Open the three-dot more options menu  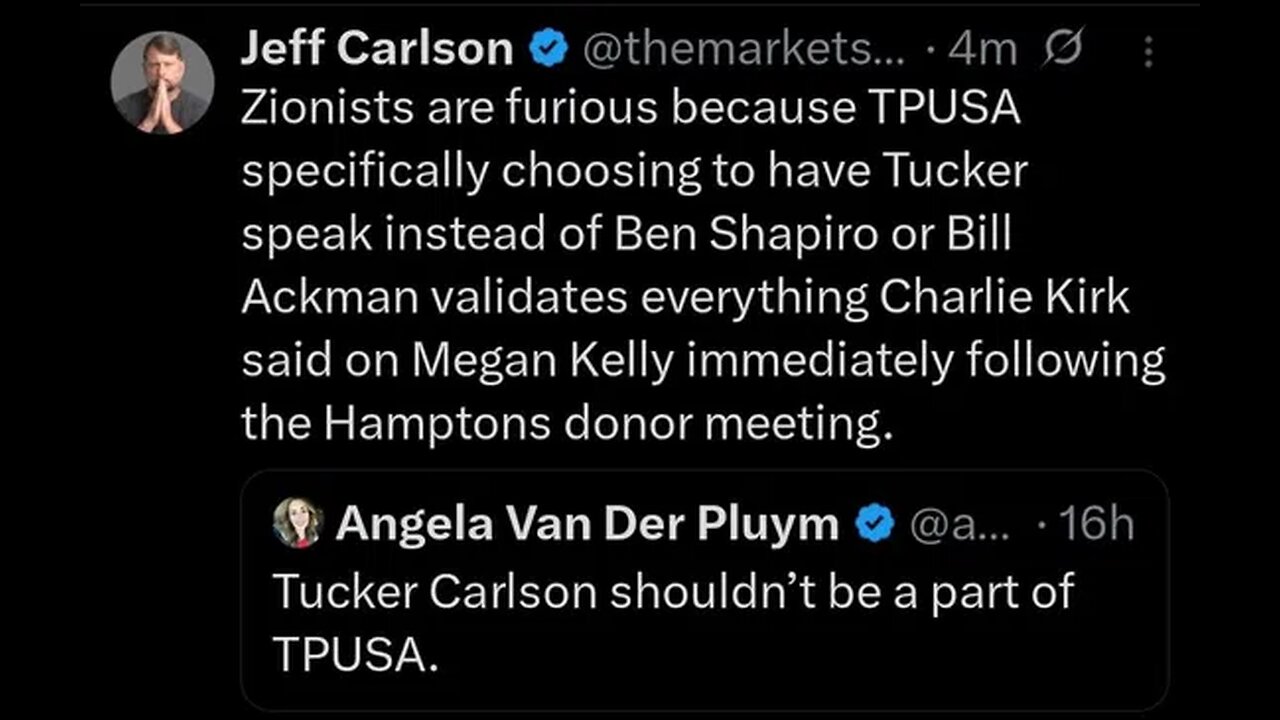tap(1147, 50)
